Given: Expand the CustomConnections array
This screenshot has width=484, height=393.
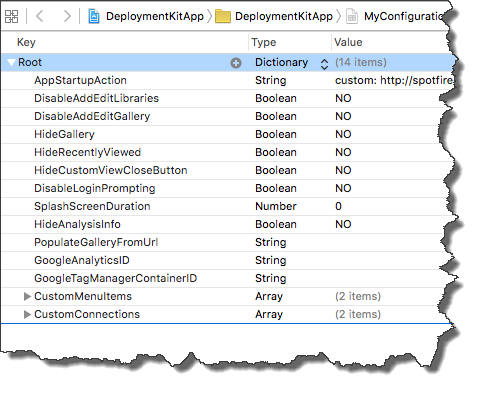Looking at the screenshot, I should coord(27,314).
